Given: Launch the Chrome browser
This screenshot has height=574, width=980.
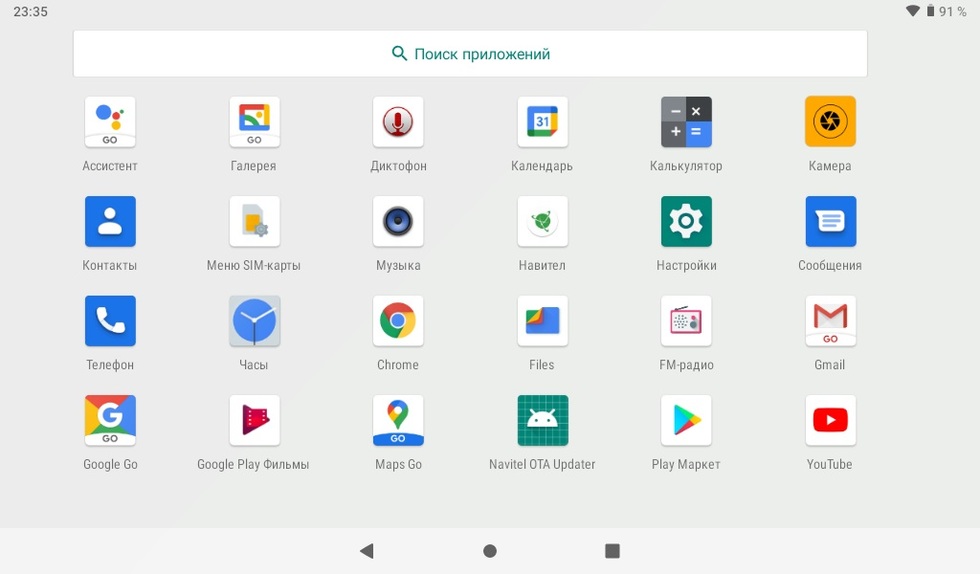Looking at the screenshot, I should [398, 321].
